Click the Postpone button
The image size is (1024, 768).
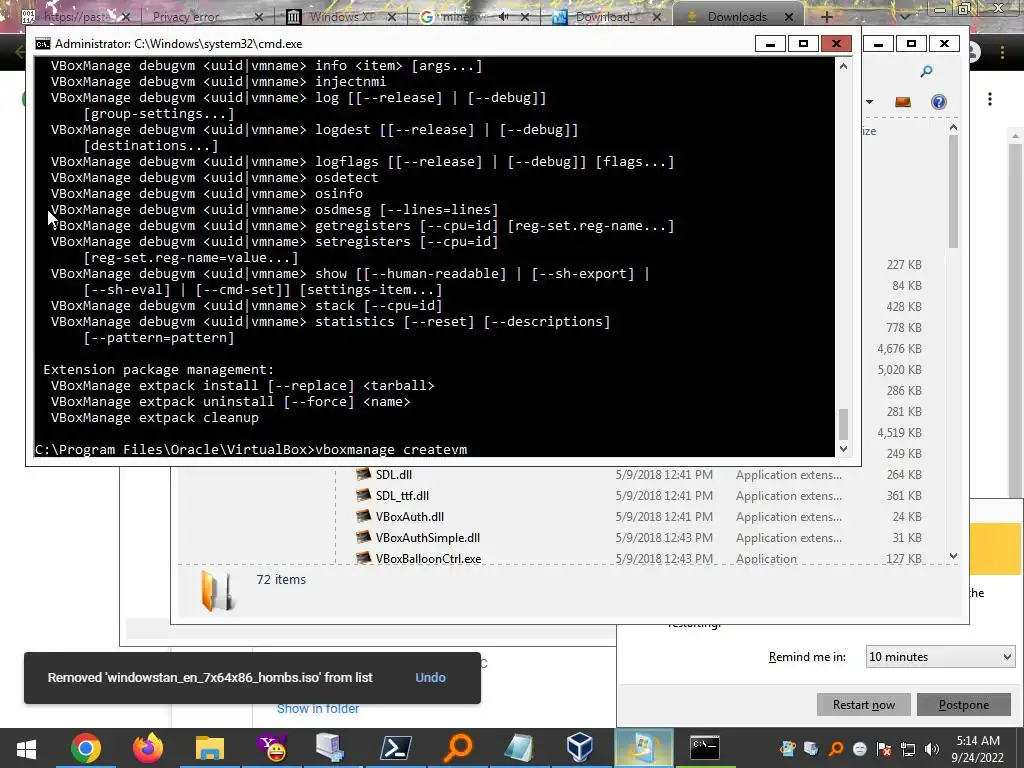pos(963,705)
